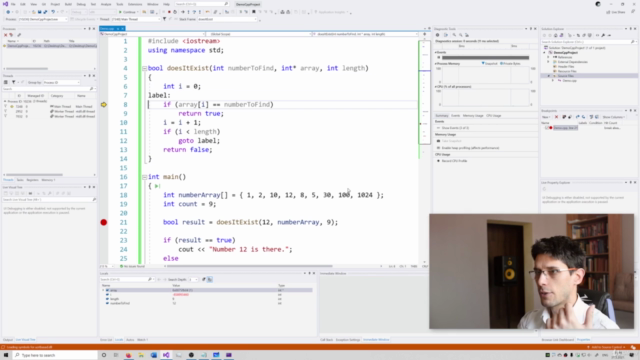640x360 pixels.
Task: Switch to the Autos tab below the Locals panel
Action: tap(130, 340)
